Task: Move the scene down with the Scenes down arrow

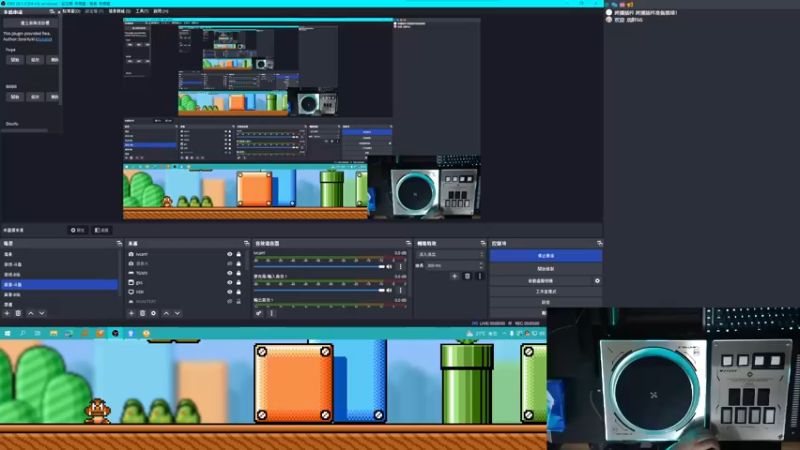Action: click(x=42, y=313)
